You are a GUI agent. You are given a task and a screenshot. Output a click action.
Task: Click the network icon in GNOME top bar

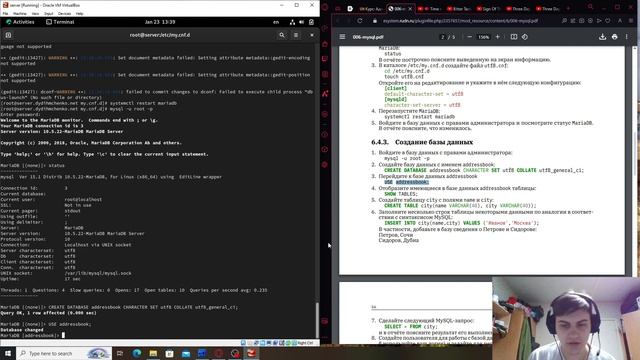click(x=292, y=22)
